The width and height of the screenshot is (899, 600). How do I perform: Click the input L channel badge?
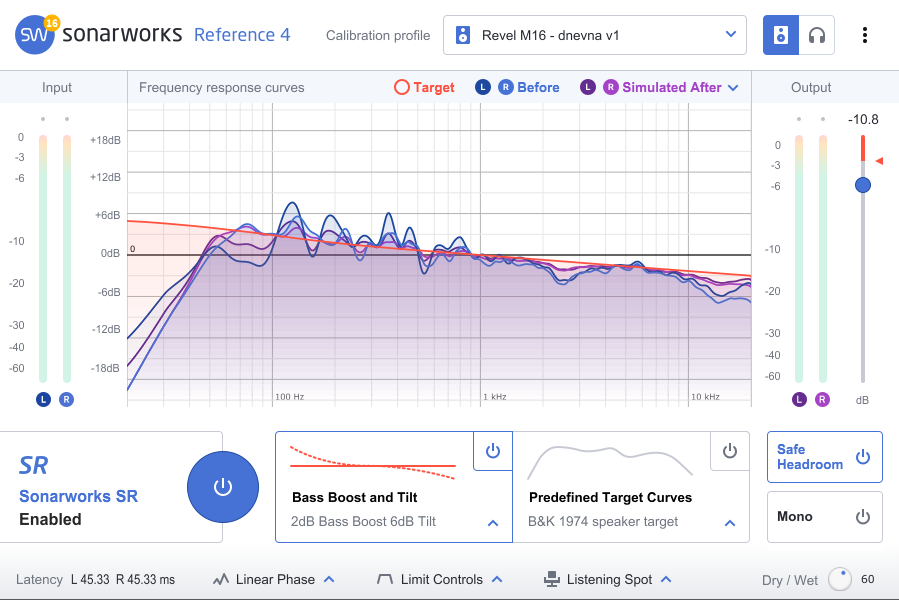(44, 399)
